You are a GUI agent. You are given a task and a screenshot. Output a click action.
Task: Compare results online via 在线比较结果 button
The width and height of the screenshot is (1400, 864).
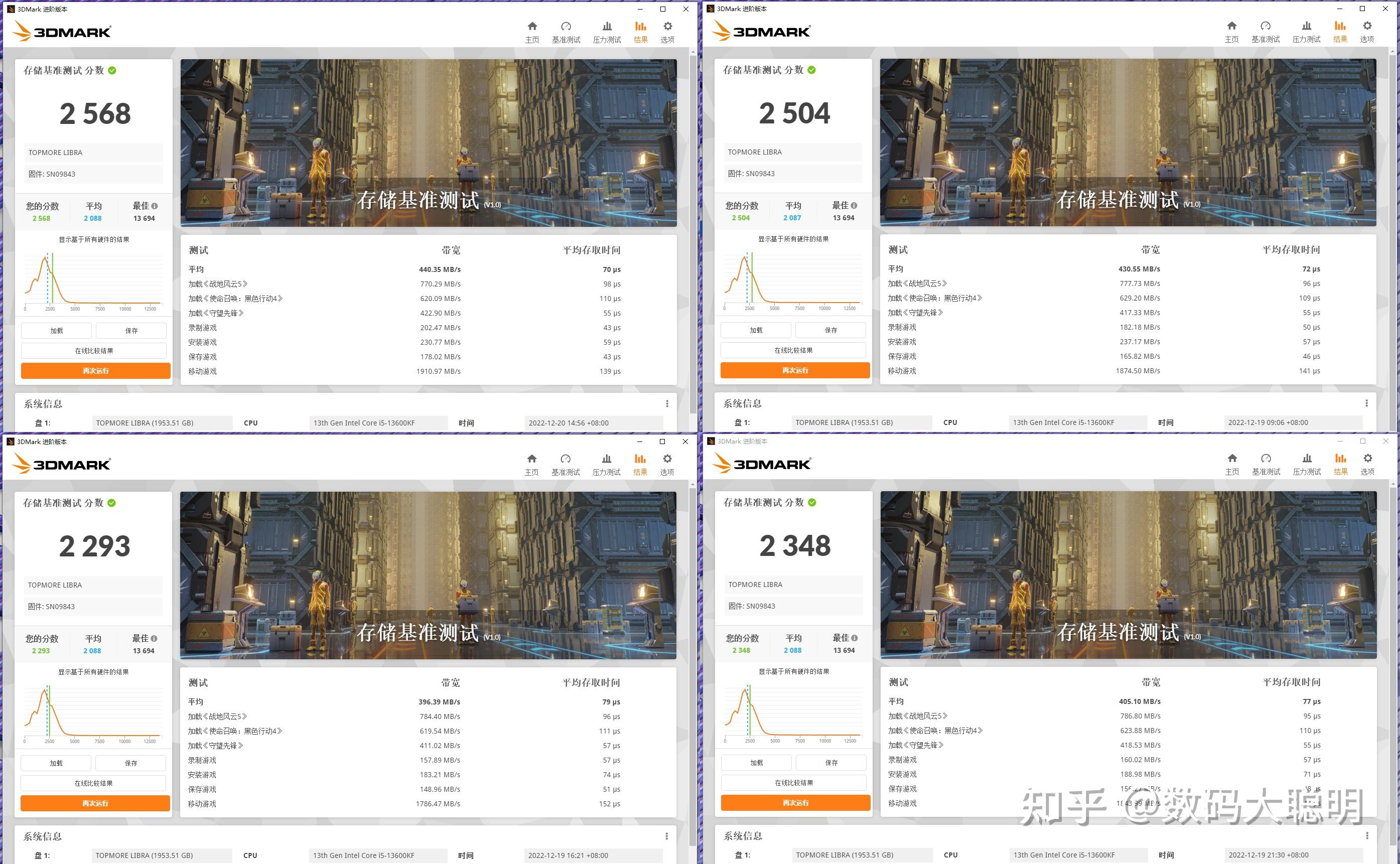point(95,350)
